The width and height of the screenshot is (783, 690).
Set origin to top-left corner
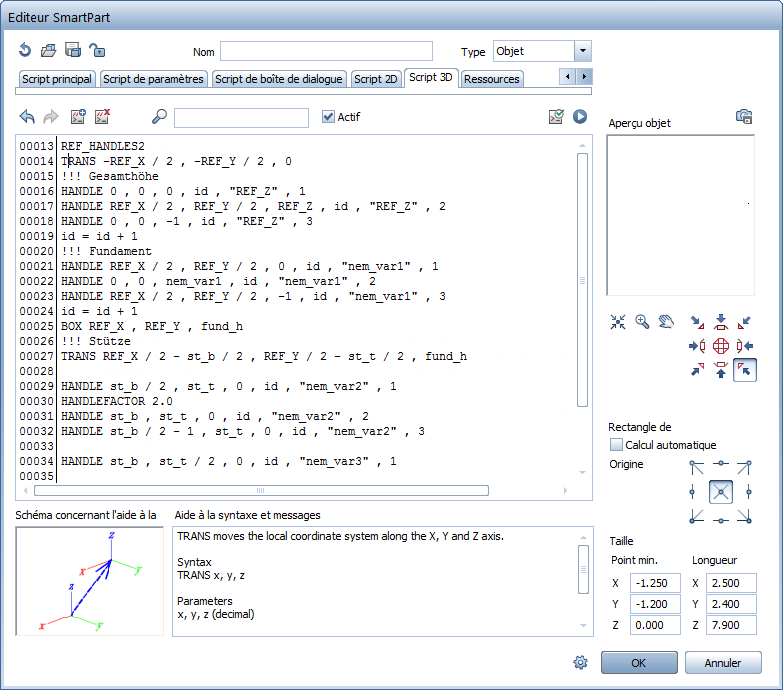click(x=697, y=467)
